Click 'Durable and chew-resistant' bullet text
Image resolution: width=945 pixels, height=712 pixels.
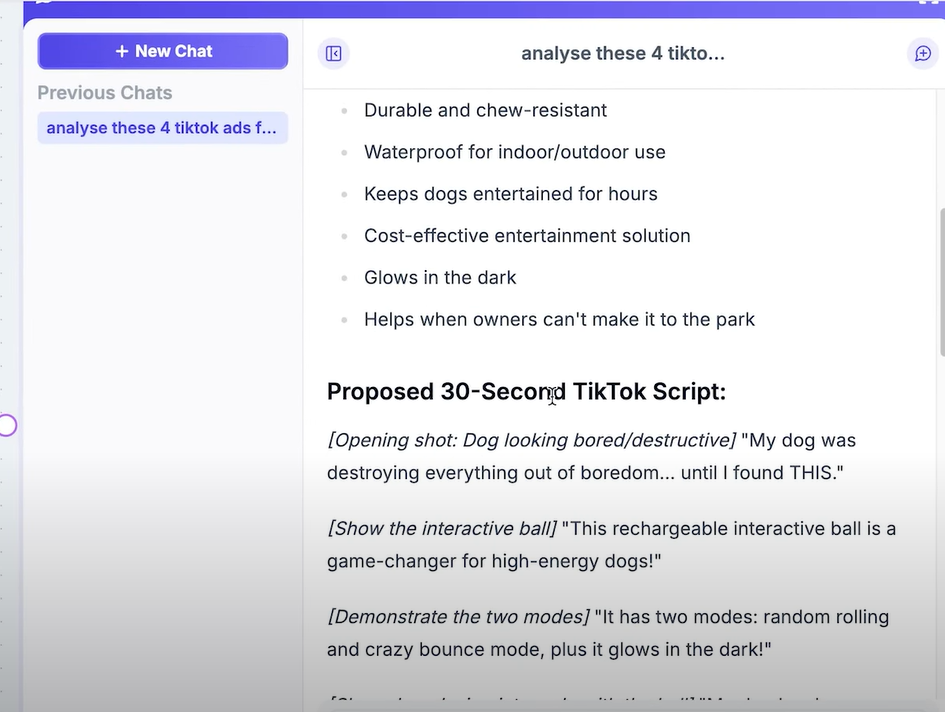(x=485, y=110)
